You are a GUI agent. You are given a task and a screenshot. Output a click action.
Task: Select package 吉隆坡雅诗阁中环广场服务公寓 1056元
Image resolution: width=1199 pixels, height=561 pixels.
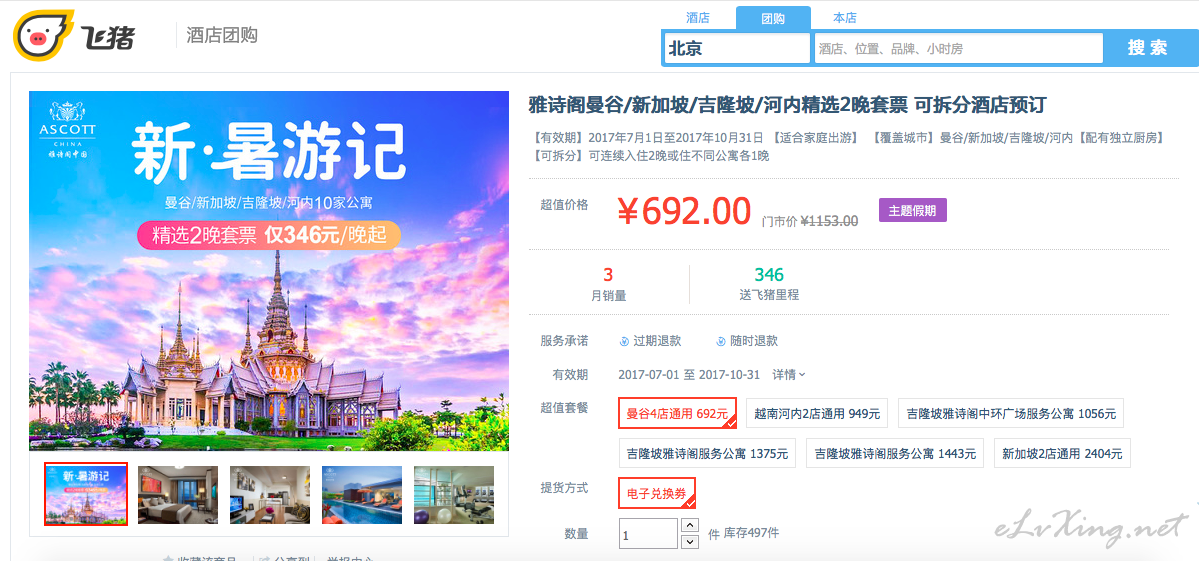[x=1011, y=413]
